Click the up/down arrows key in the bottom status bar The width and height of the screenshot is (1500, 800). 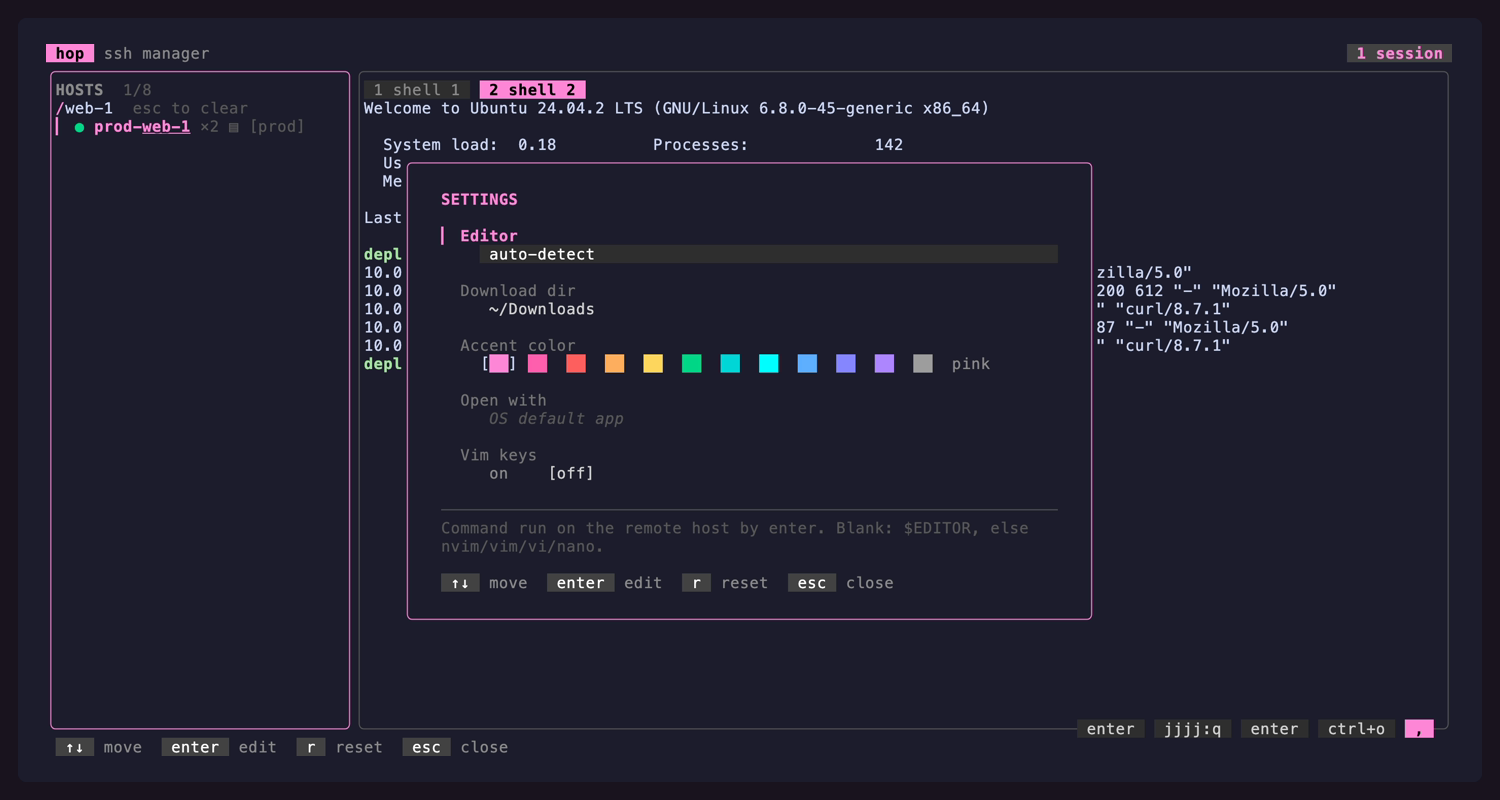[x=75, y=747]
